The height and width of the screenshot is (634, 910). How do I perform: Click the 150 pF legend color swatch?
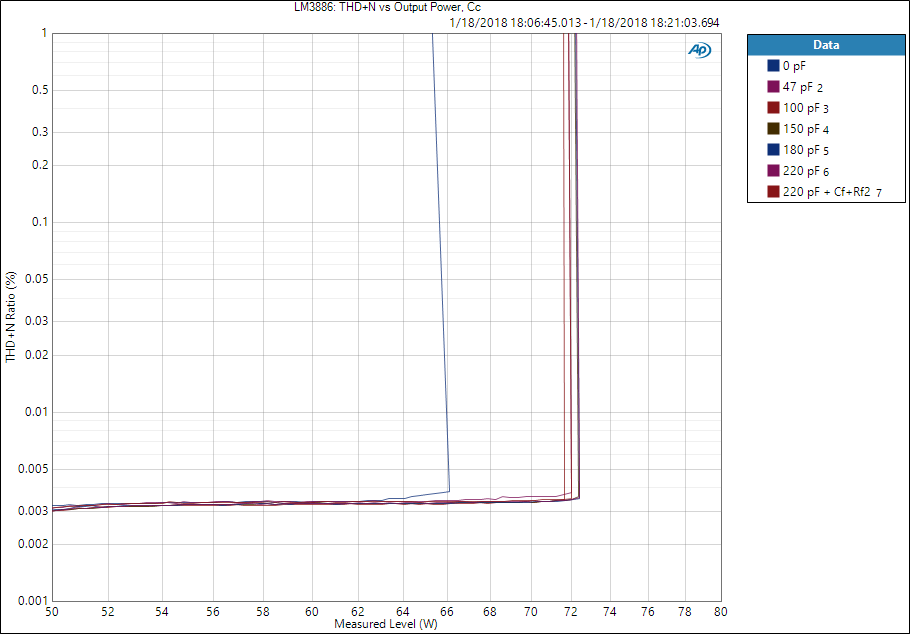click(773, 128)
